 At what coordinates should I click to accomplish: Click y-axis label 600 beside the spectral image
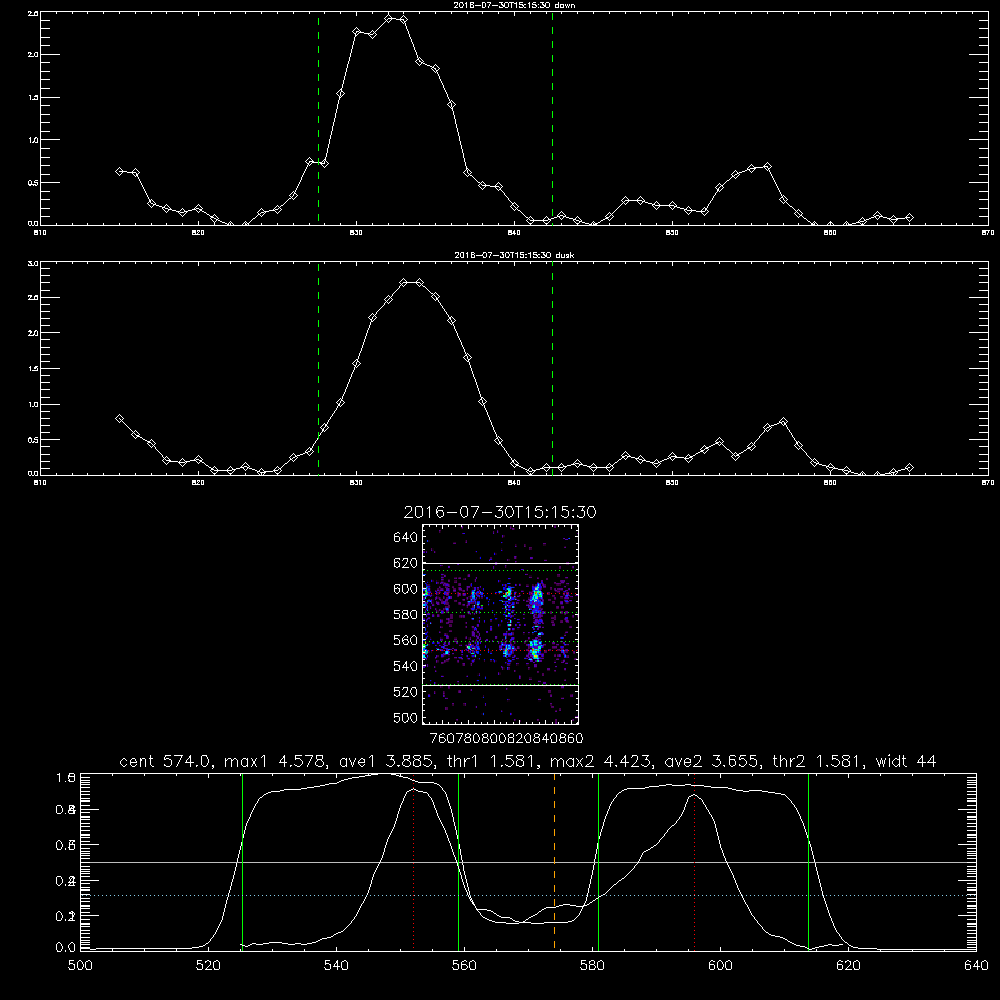pyautogui.click(x=406, y=589)
